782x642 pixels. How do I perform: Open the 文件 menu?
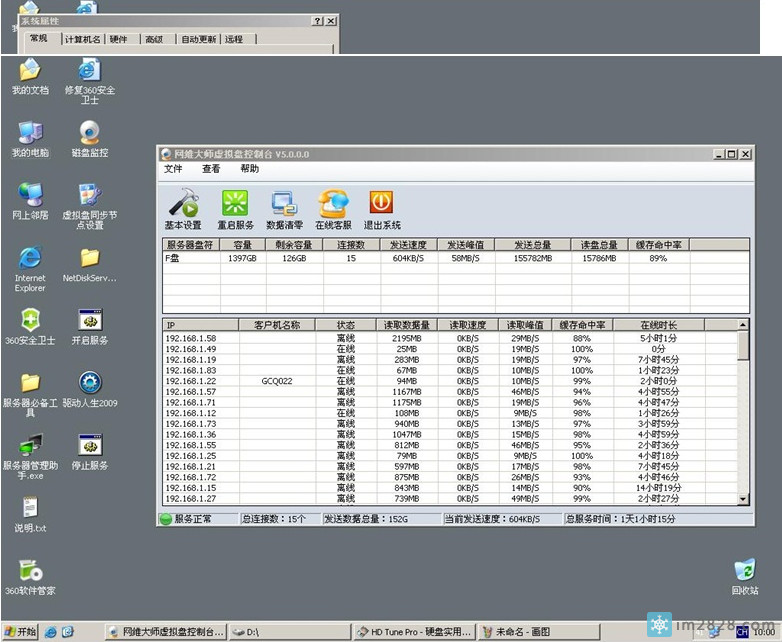pos(173,169)
